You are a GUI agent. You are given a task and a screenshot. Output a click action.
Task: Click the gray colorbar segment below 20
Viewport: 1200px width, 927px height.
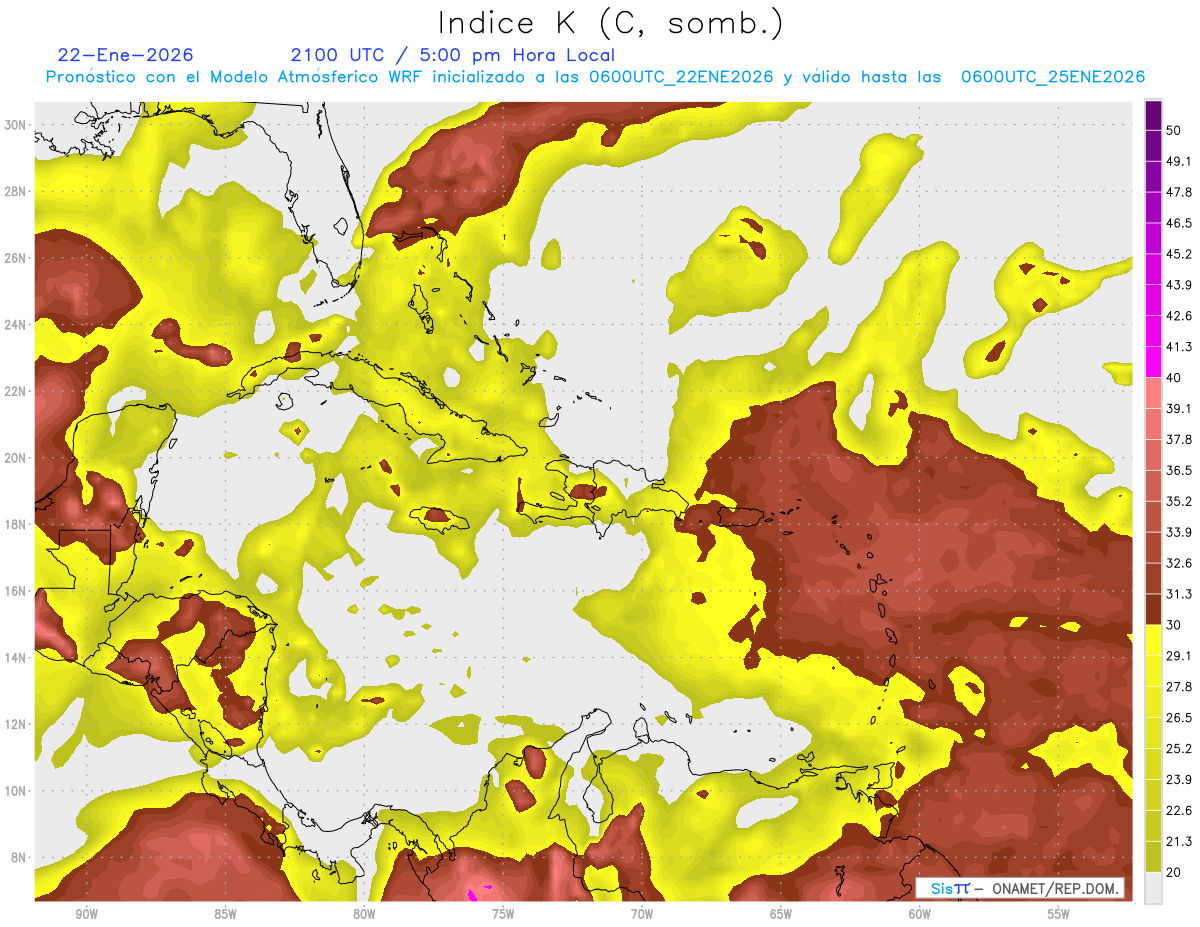(1153, 888)
